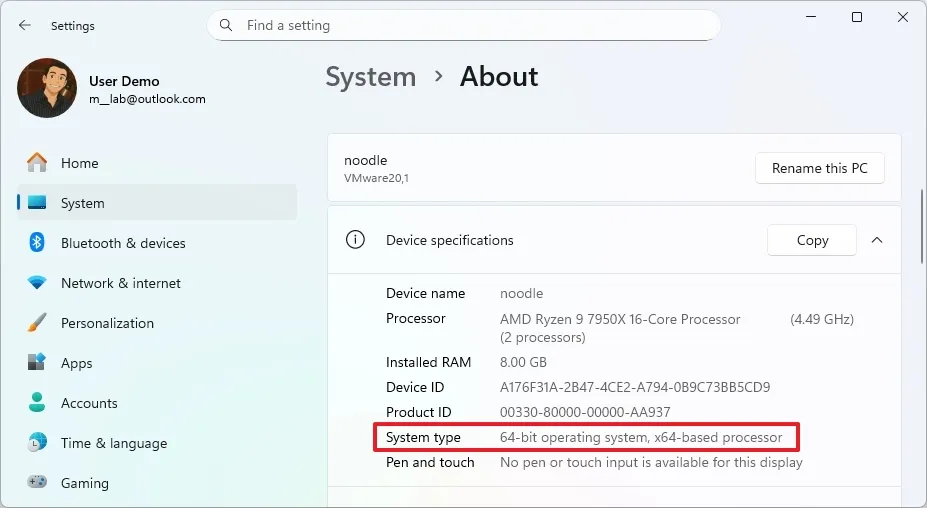Go to Network & internet settings
927x508 pixels.
pyautogui.click(x=157, y=283)
